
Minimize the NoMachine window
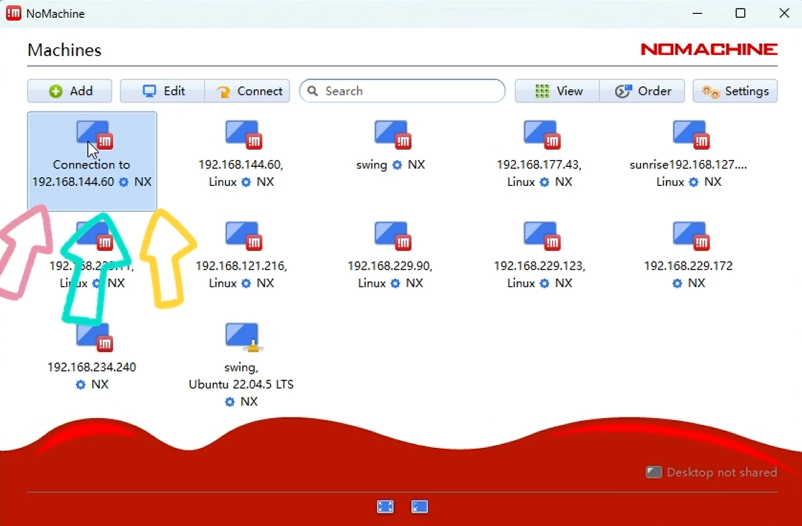click(697, 13)
